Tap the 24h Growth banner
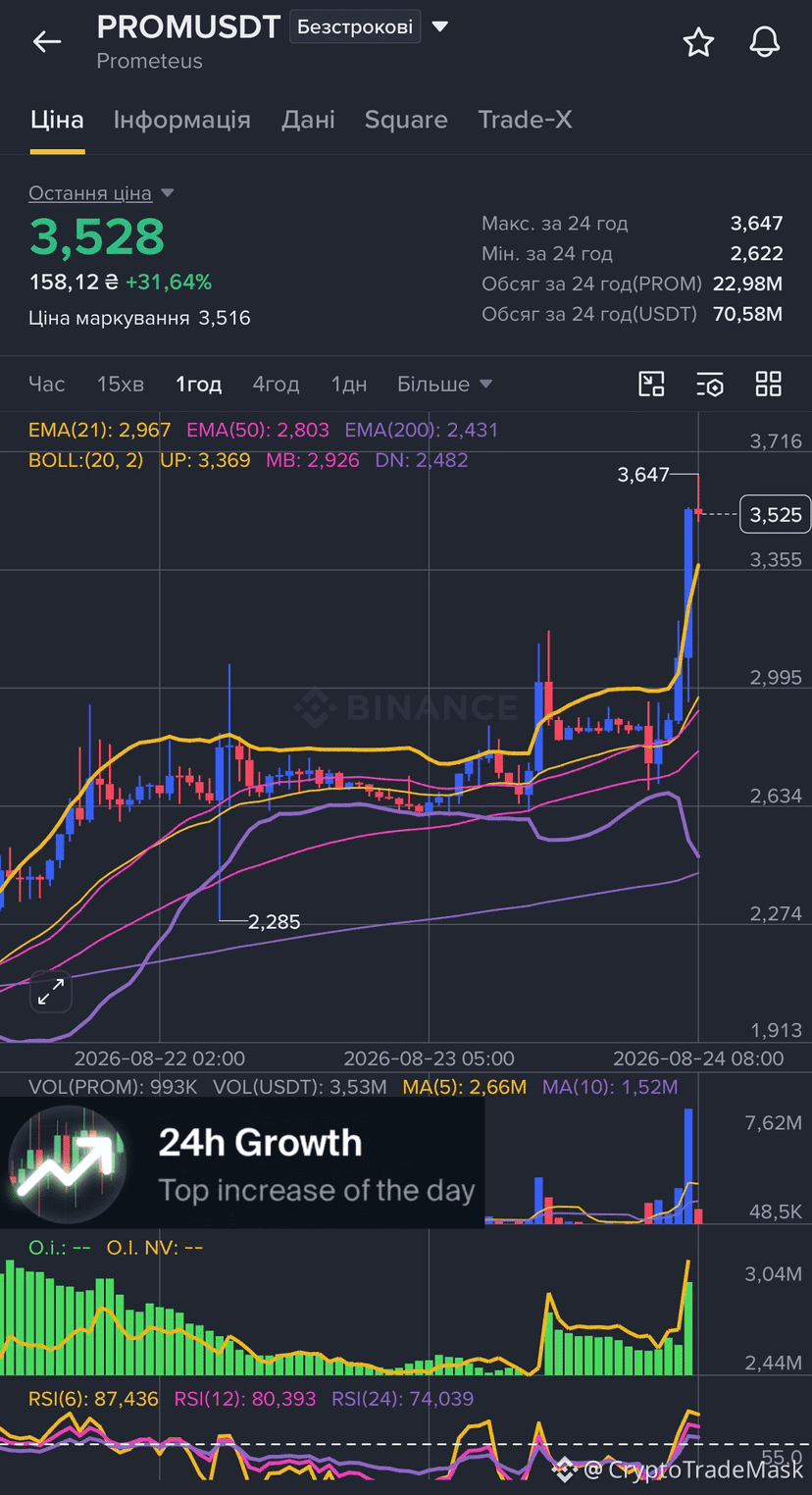 [x=242, y=1163]
